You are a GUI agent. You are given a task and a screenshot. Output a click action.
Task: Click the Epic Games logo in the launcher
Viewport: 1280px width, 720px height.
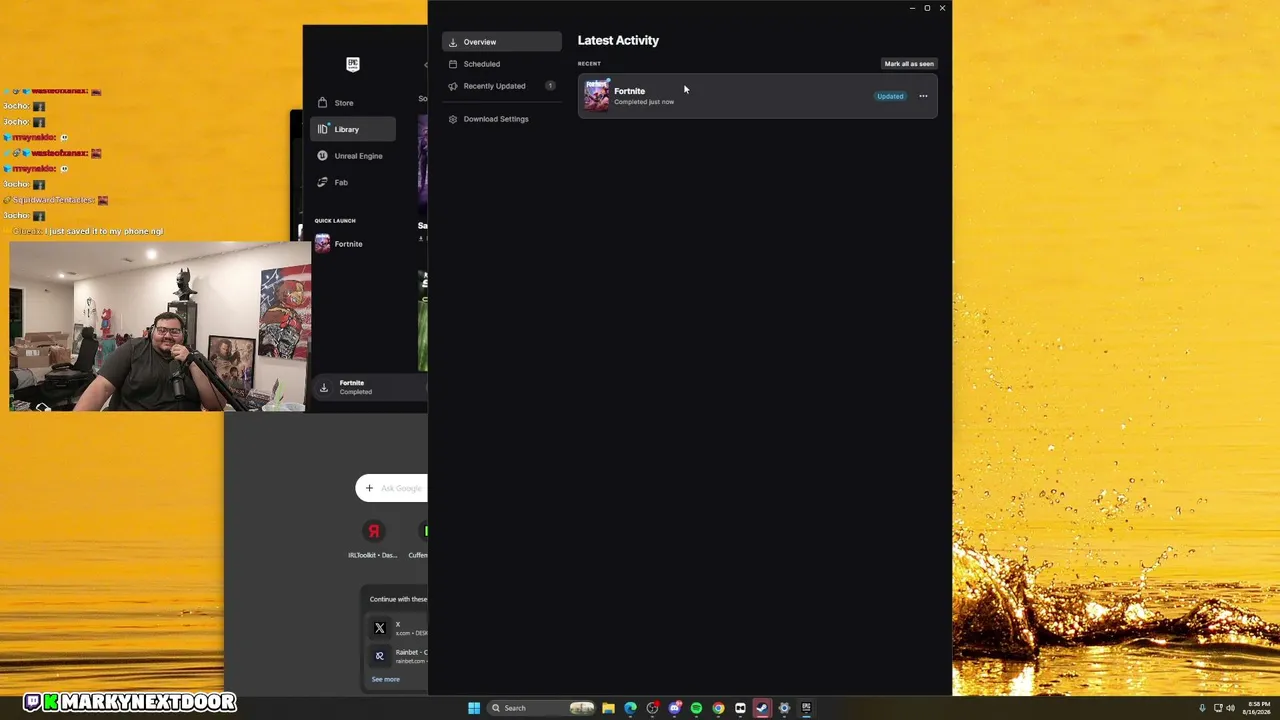pyautogui.click(x=352, y=65)
